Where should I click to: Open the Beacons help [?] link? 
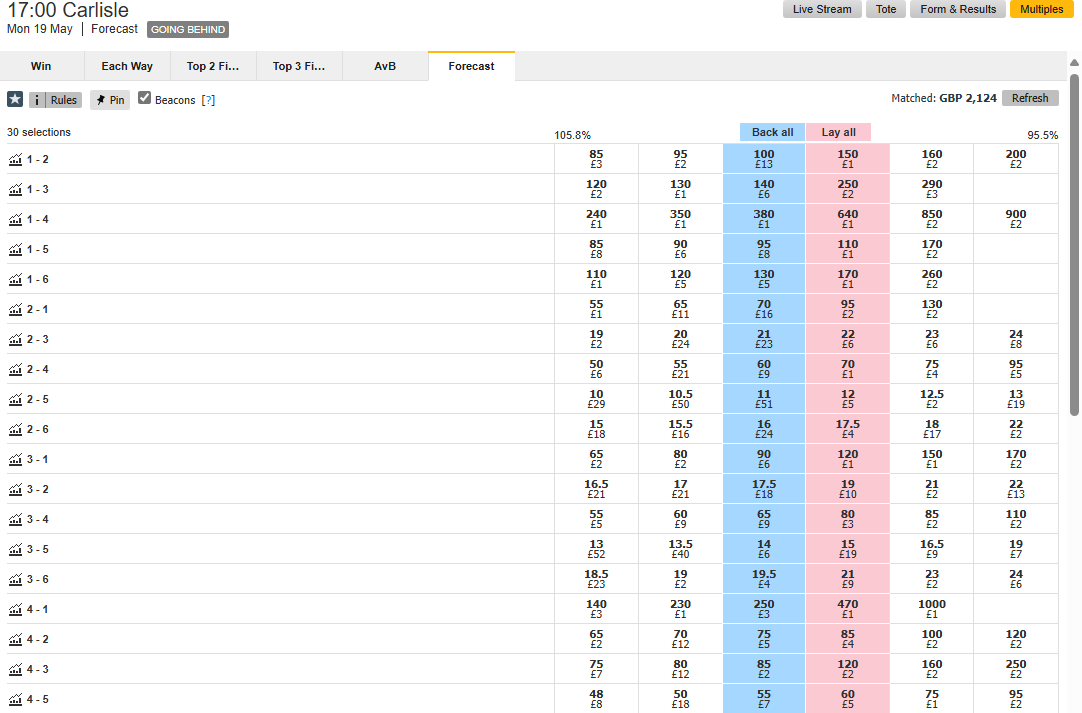(x=208, y=100)
